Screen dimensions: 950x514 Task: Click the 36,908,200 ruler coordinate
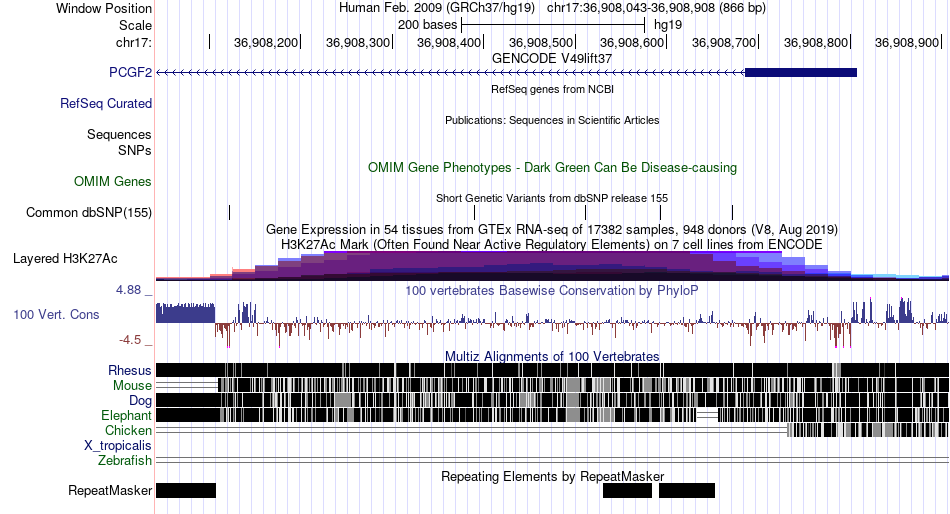(266, 42)
